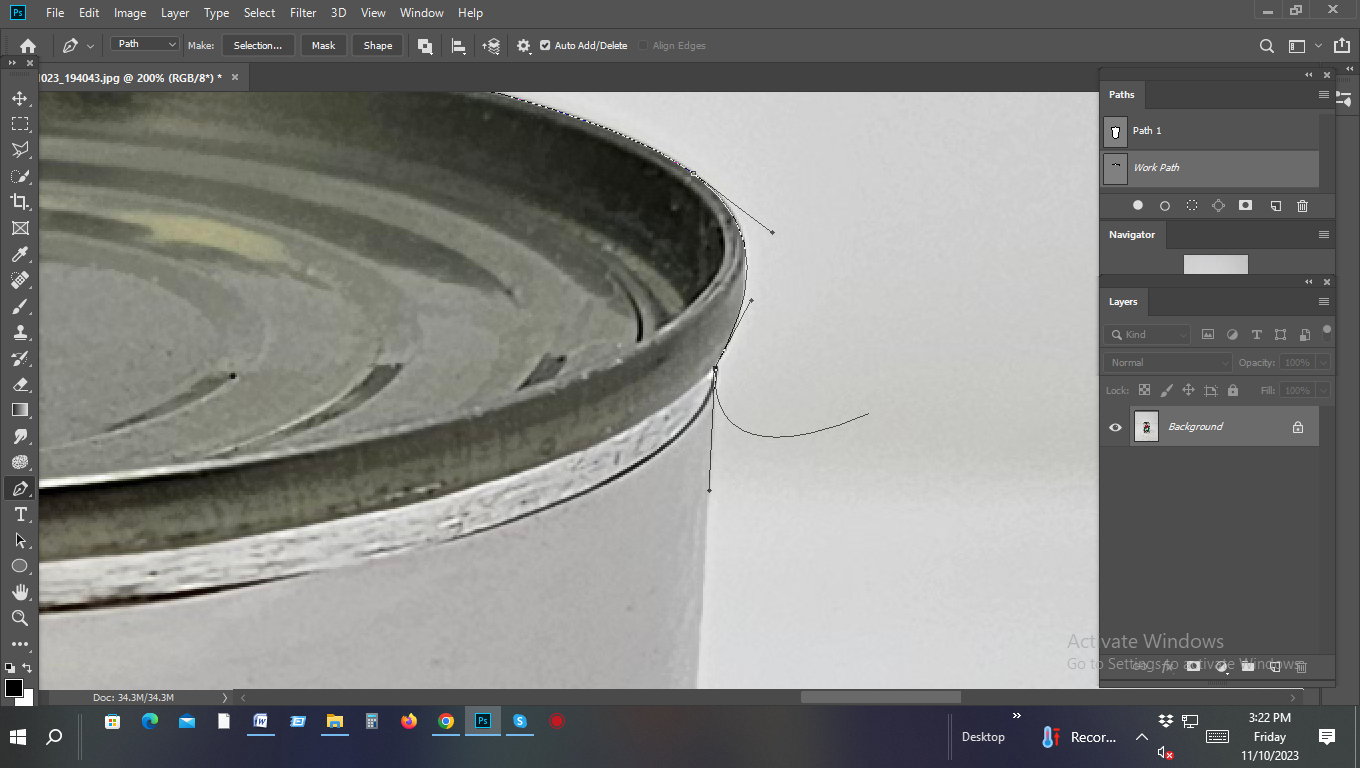Select the Frame tool
Screen dimensions: 1360x768
point(19,228)
